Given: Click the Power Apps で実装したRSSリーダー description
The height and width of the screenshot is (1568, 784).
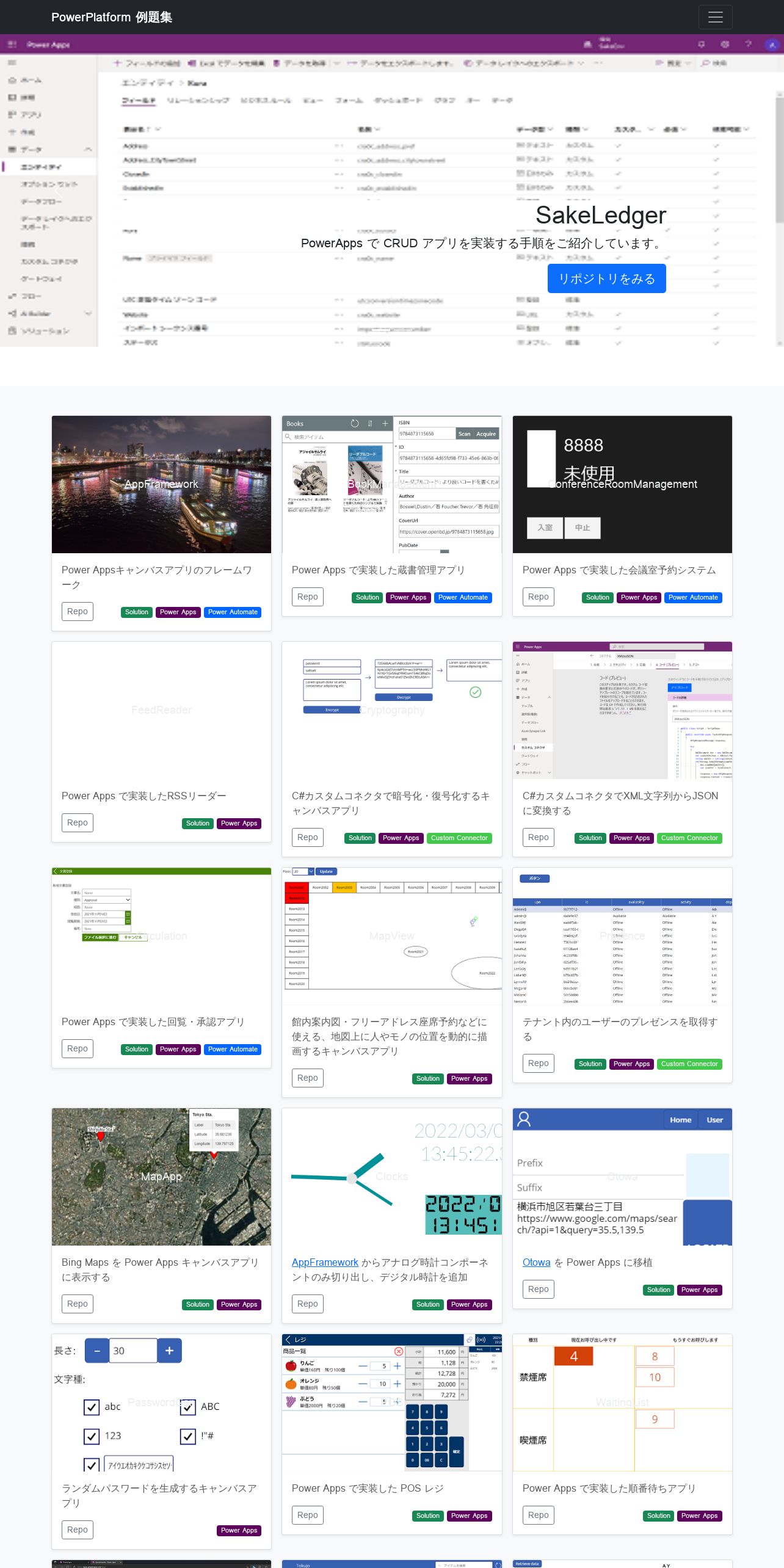Looking at the screenshot, I should (144, 796).
